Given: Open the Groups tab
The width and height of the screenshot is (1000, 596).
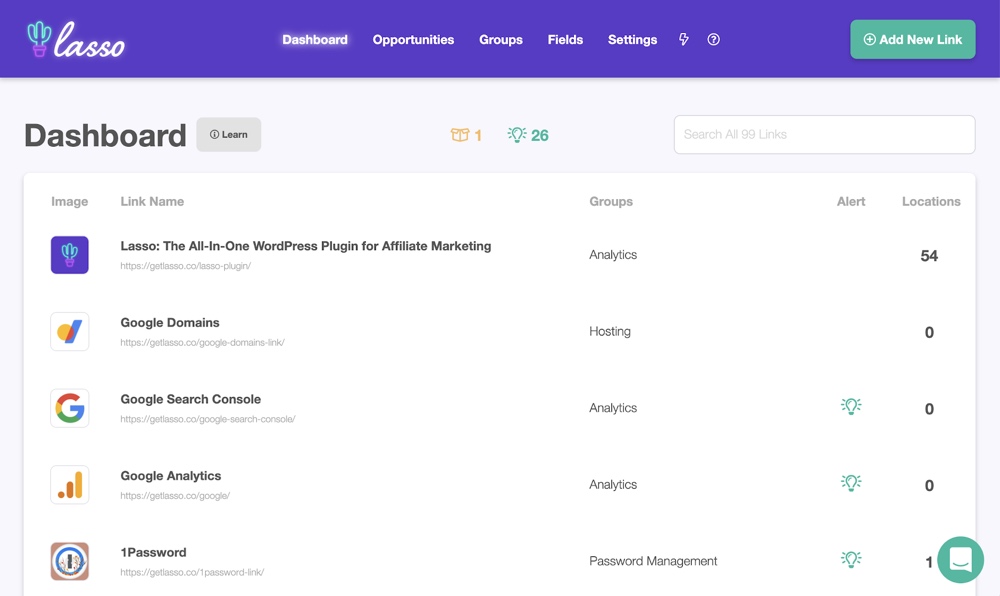Looking at the screenshot, I should tap(501, 40).
